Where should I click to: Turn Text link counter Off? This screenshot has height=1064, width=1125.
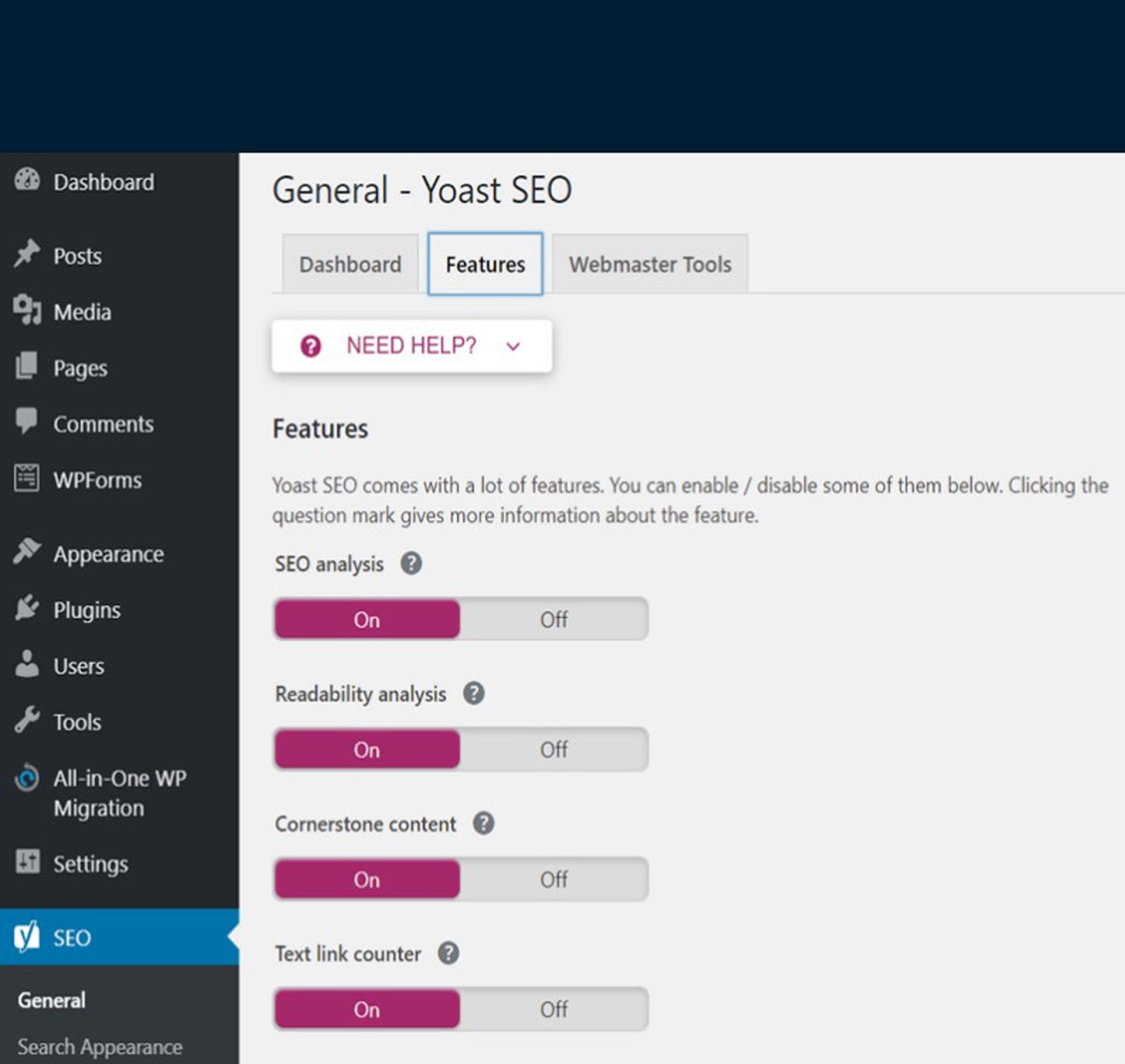point(553,1010)
